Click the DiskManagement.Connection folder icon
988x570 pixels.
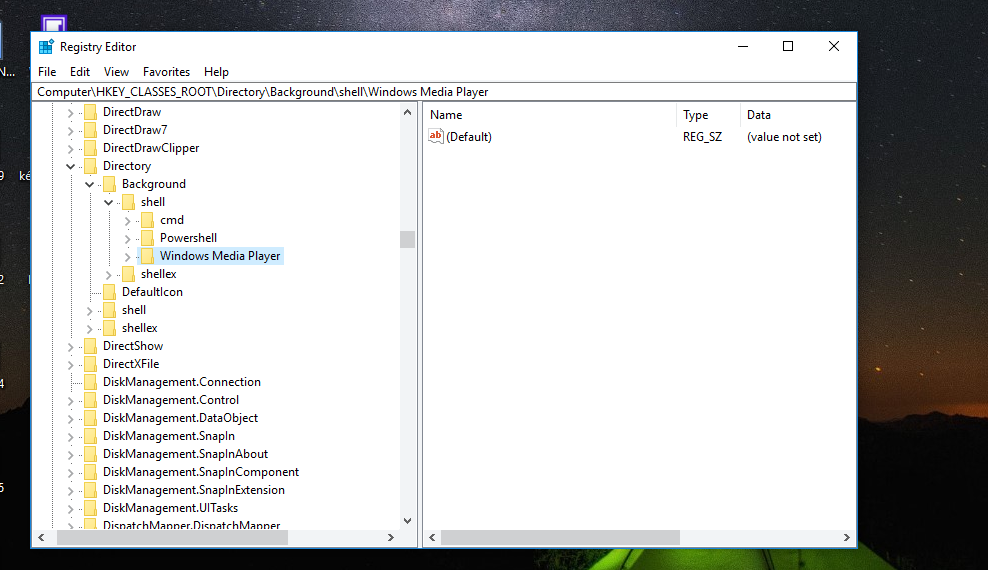pyautogui.click(x=90, y=382)
